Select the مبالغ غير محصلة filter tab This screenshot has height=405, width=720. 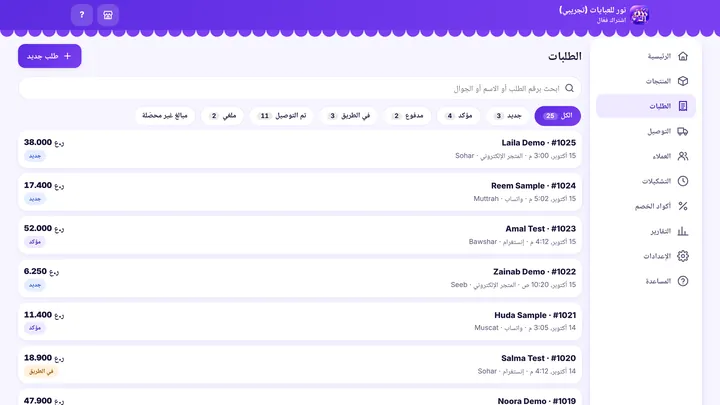click(x=165, y=116)
